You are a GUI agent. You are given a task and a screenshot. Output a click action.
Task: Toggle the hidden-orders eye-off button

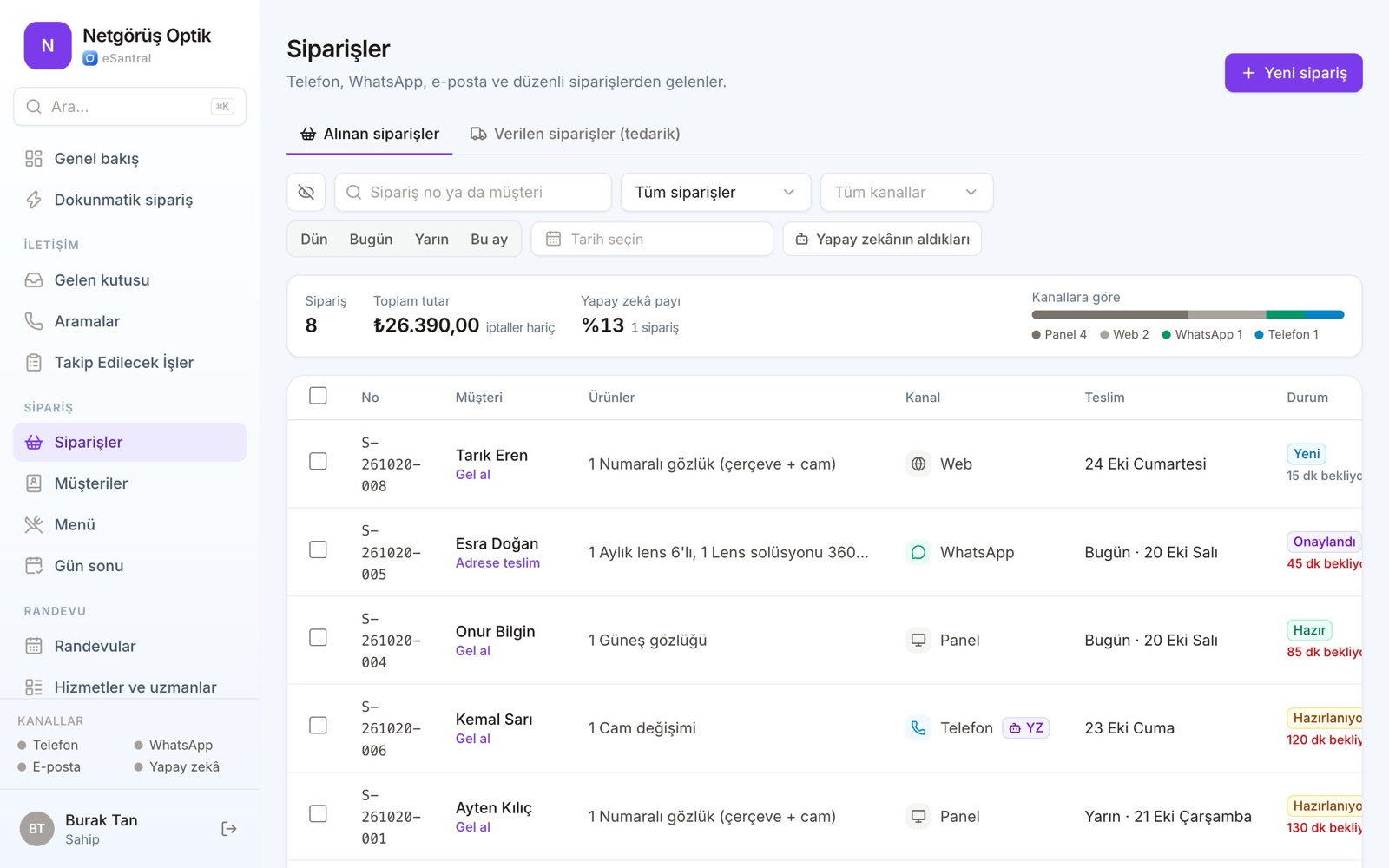click(306, 192)
